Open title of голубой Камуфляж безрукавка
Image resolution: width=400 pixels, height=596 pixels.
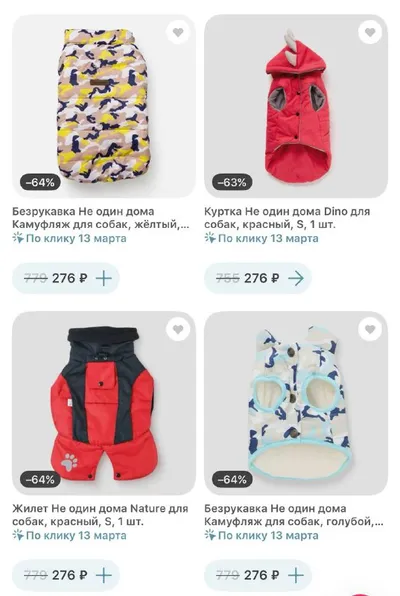(294, 515)
